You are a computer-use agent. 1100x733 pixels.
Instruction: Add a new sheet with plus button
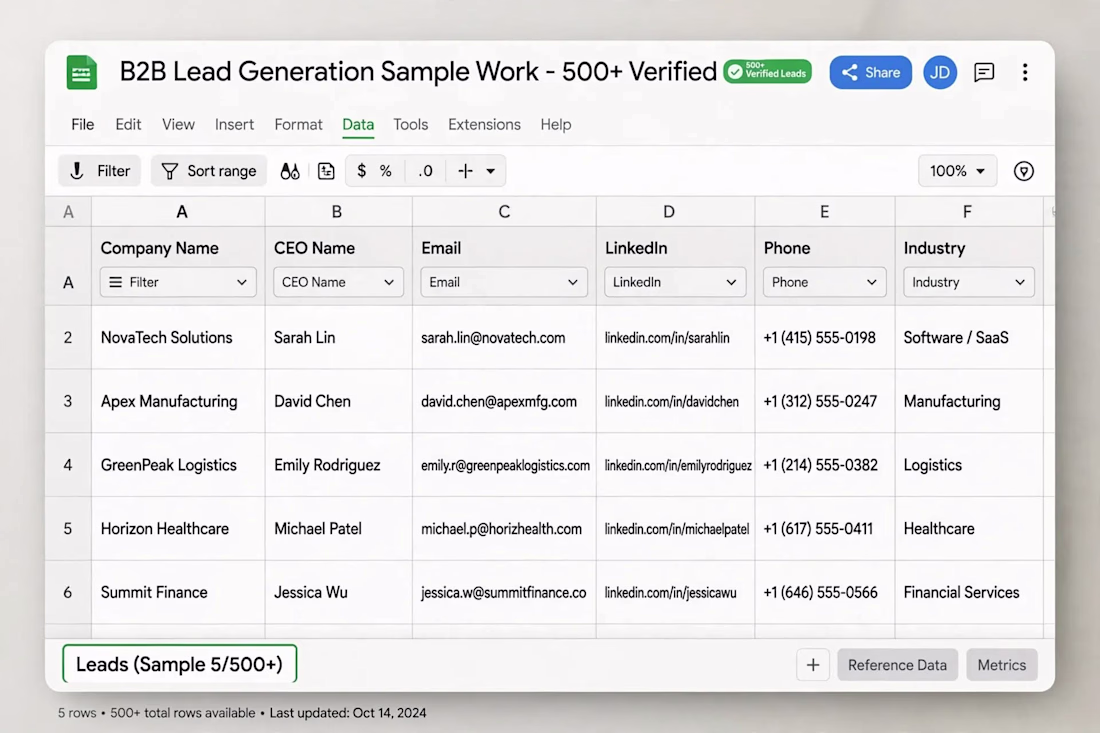click(x=813, y=665)
